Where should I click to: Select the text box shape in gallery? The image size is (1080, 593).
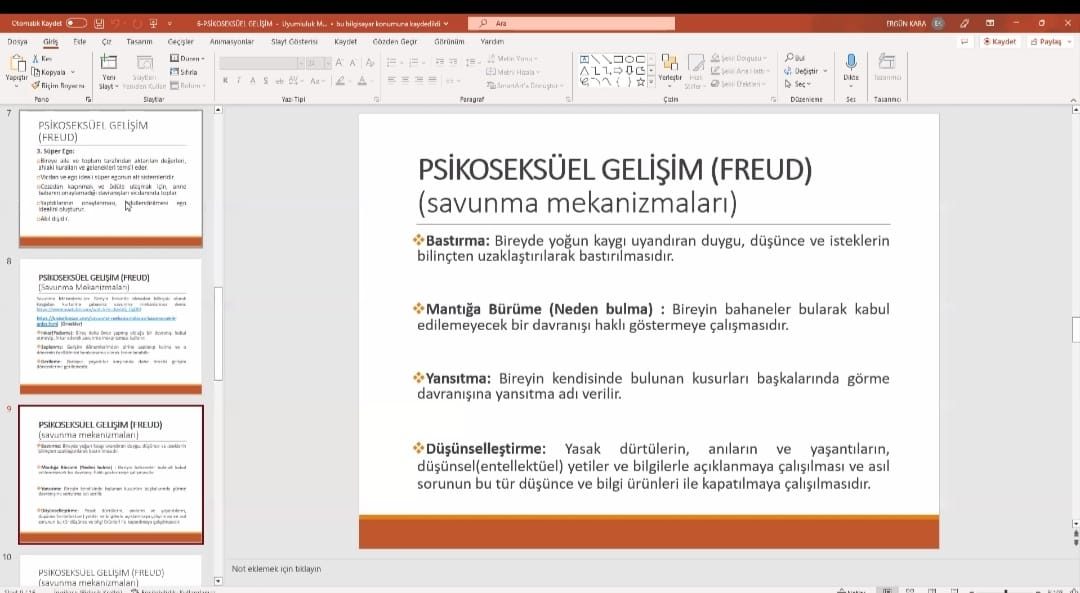click(x=584, y=59)
